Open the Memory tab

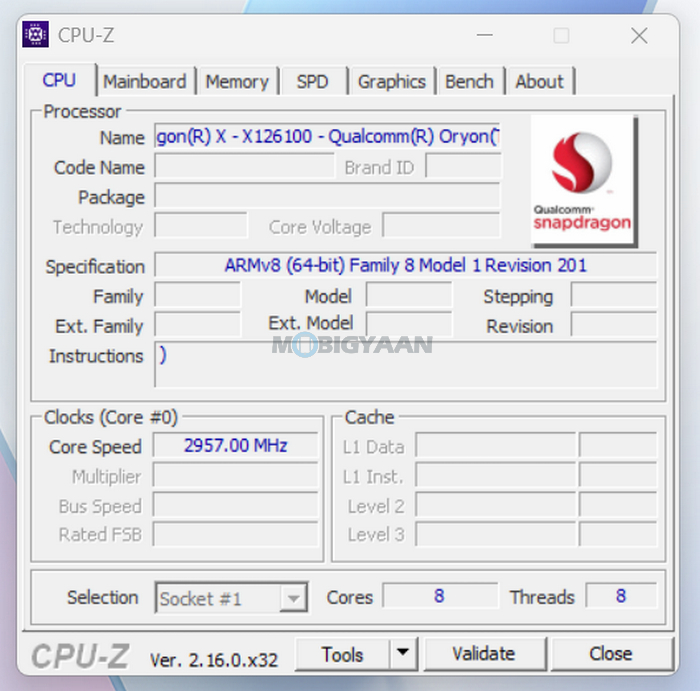[237, 82]
